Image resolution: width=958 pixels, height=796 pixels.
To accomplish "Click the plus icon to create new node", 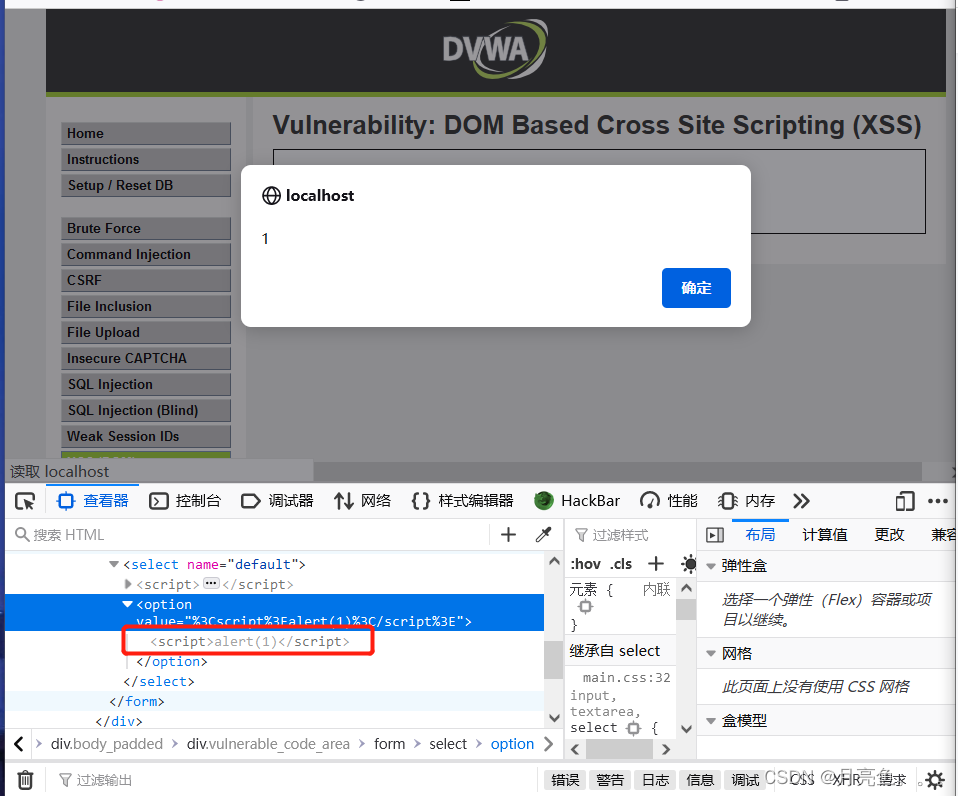I will (x=508, y=535).
